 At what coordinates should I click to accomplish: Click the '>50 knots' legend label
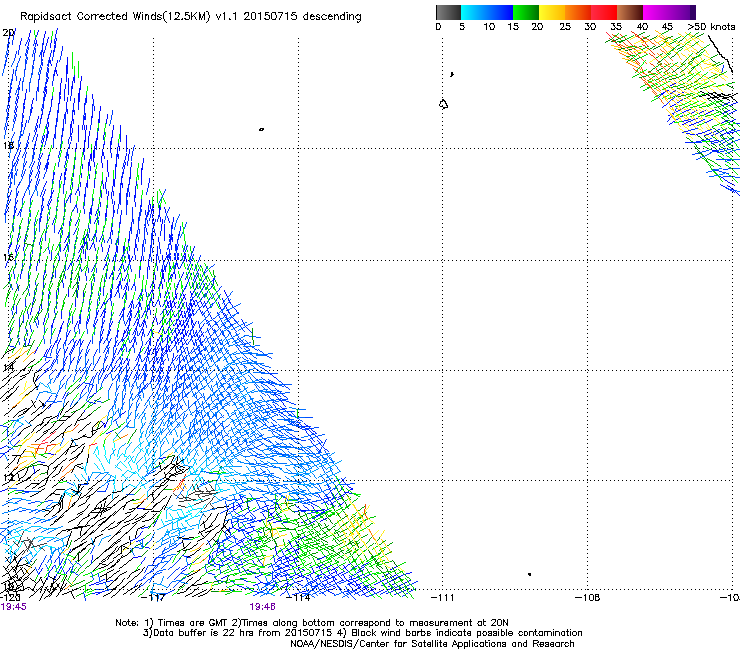coord(711,27)
